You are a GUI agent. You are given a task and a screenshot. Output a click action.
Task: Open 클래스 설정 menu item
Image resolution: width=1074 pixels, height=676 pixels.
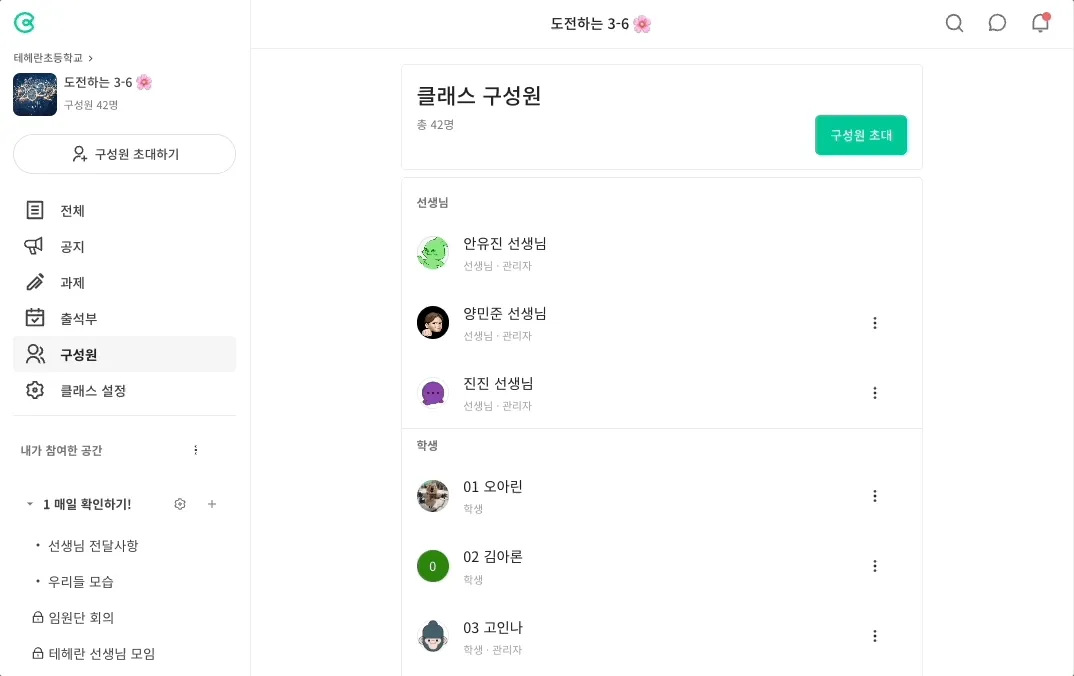[92, 390]
